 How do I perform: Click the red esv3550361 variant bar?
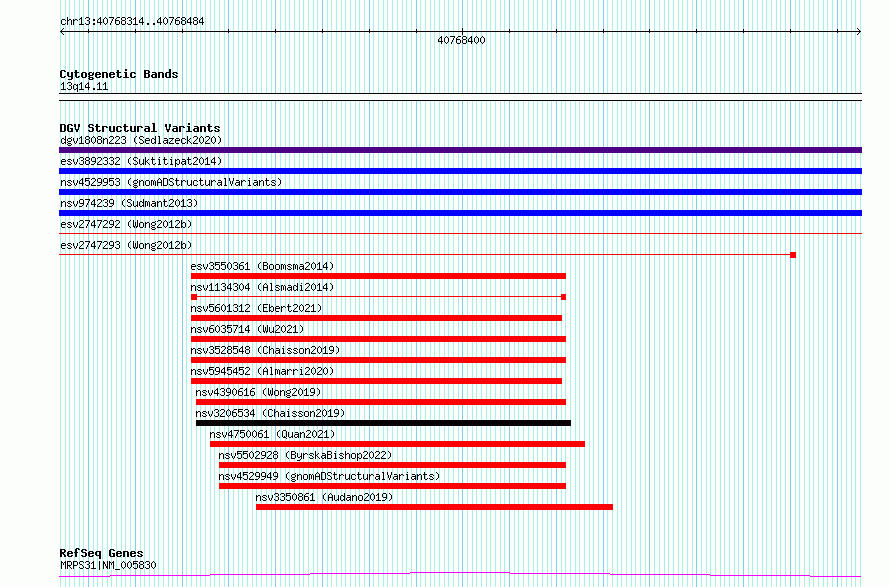tap(378, 276)
